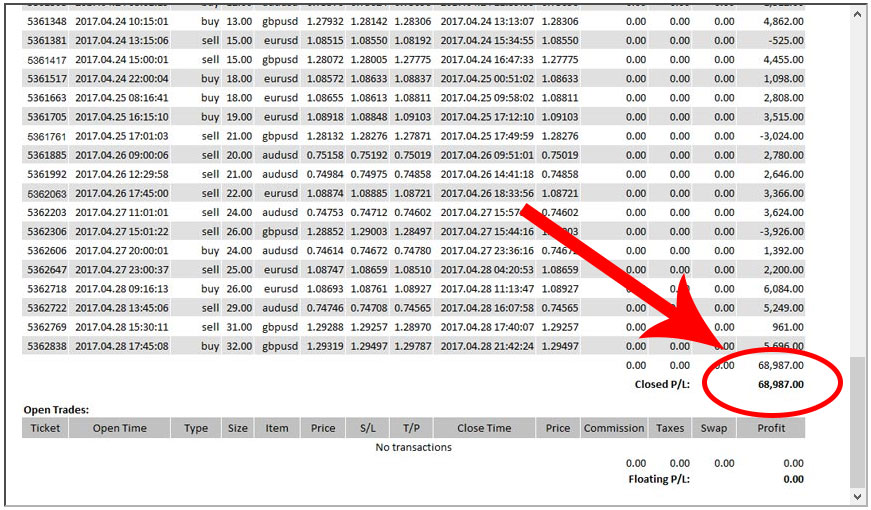Click Profit column header
The image size is (871, 510).
(771, 428)
